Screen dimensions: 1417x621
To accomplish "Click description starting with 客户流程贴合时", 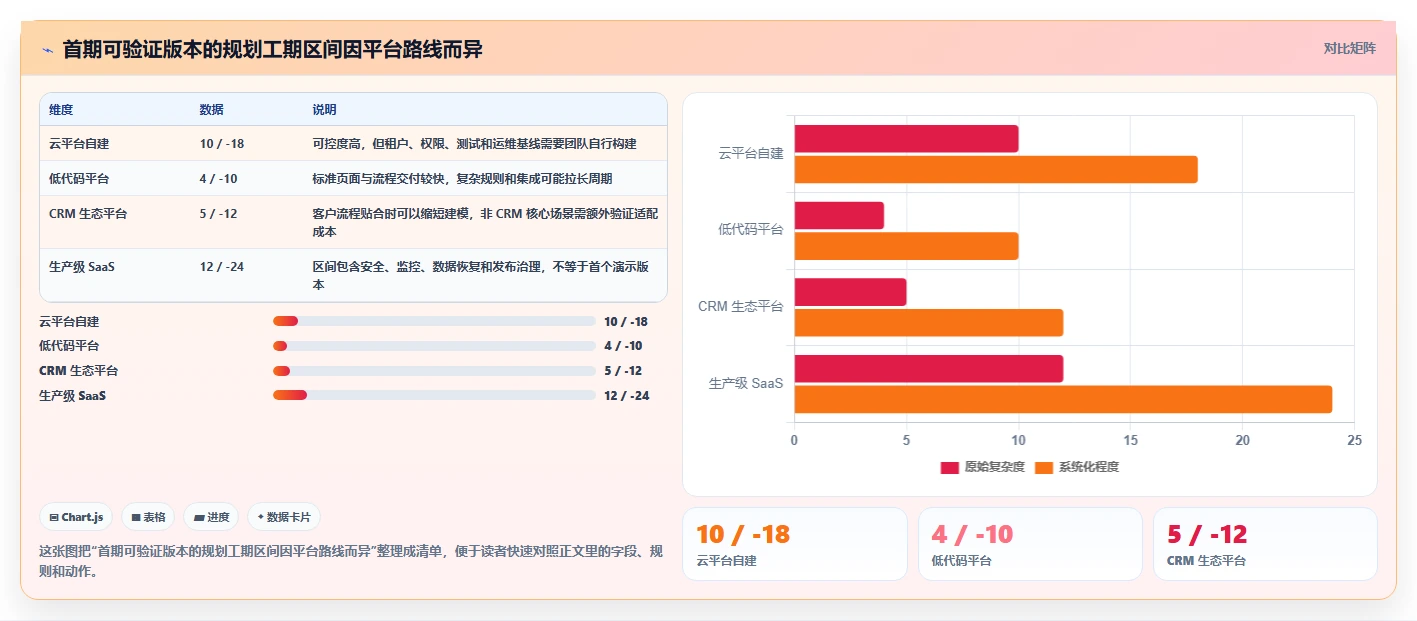I will pos(485,223).
